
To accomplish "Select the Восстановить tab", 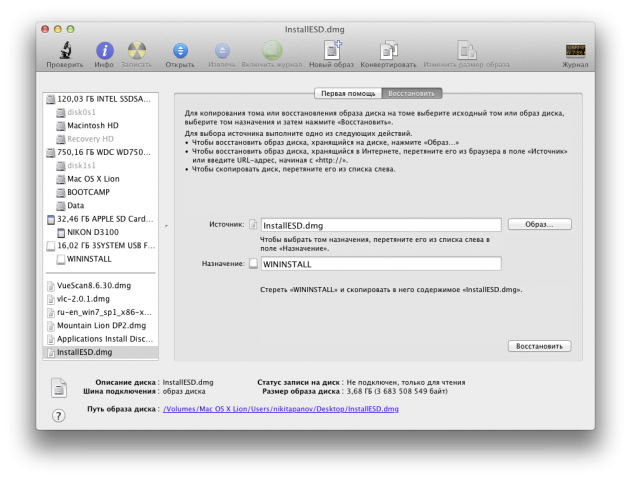I will pyautogui.click(x=411, y=93).
